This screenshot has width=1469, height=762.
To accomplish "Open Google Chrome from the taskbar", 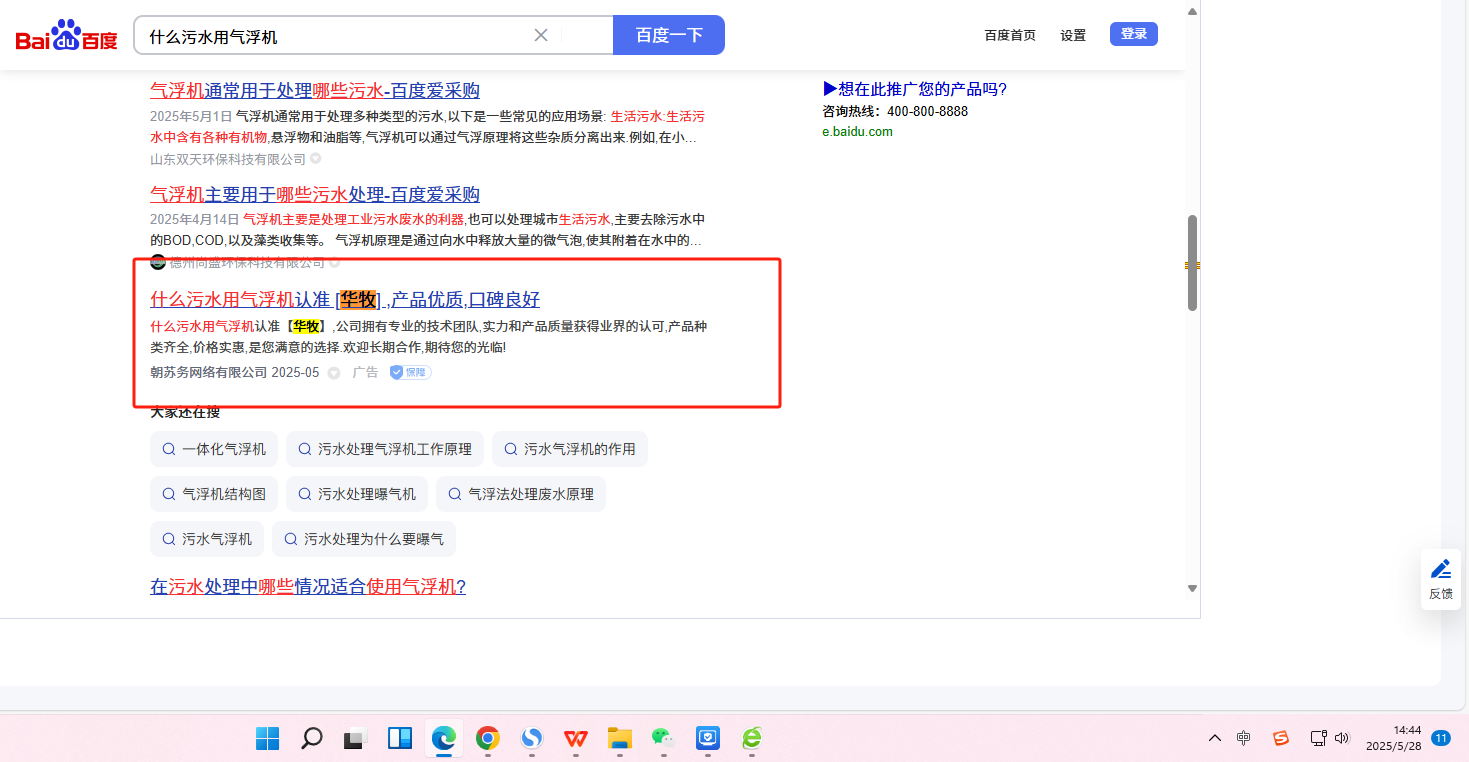I will [488, 739].
